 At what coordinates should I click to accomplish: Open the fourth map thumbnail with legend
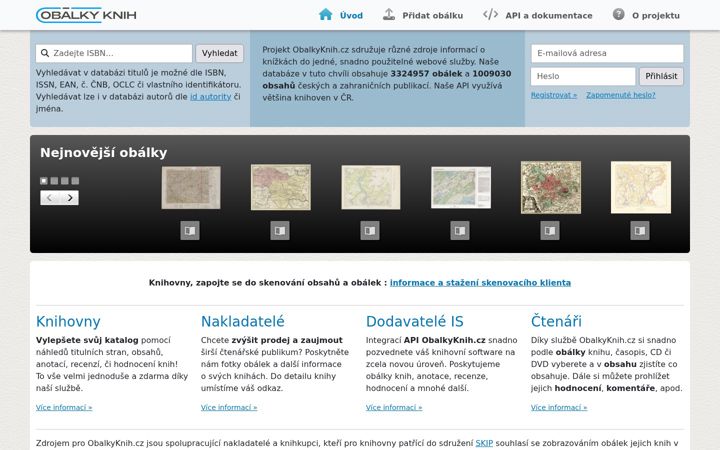[461, 187]
